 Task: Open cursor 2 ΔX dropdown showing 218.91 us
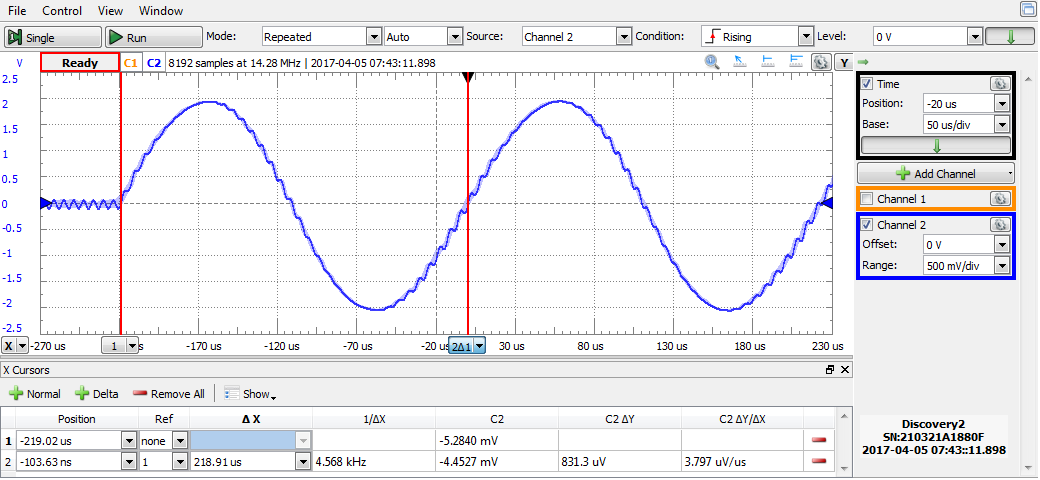(x=303, y=461)
